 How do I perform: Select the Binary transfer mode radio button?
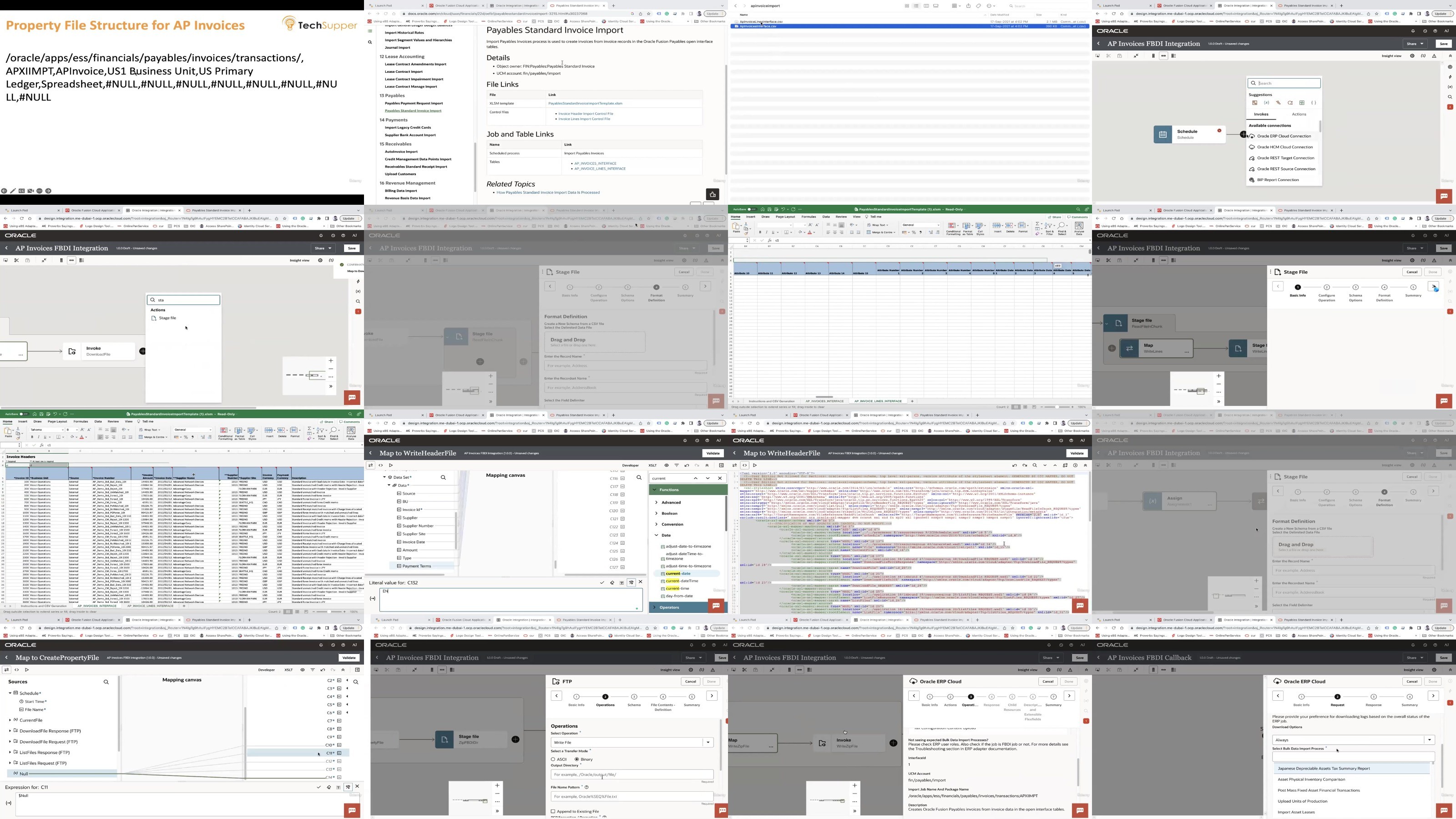tap(576, 759)
